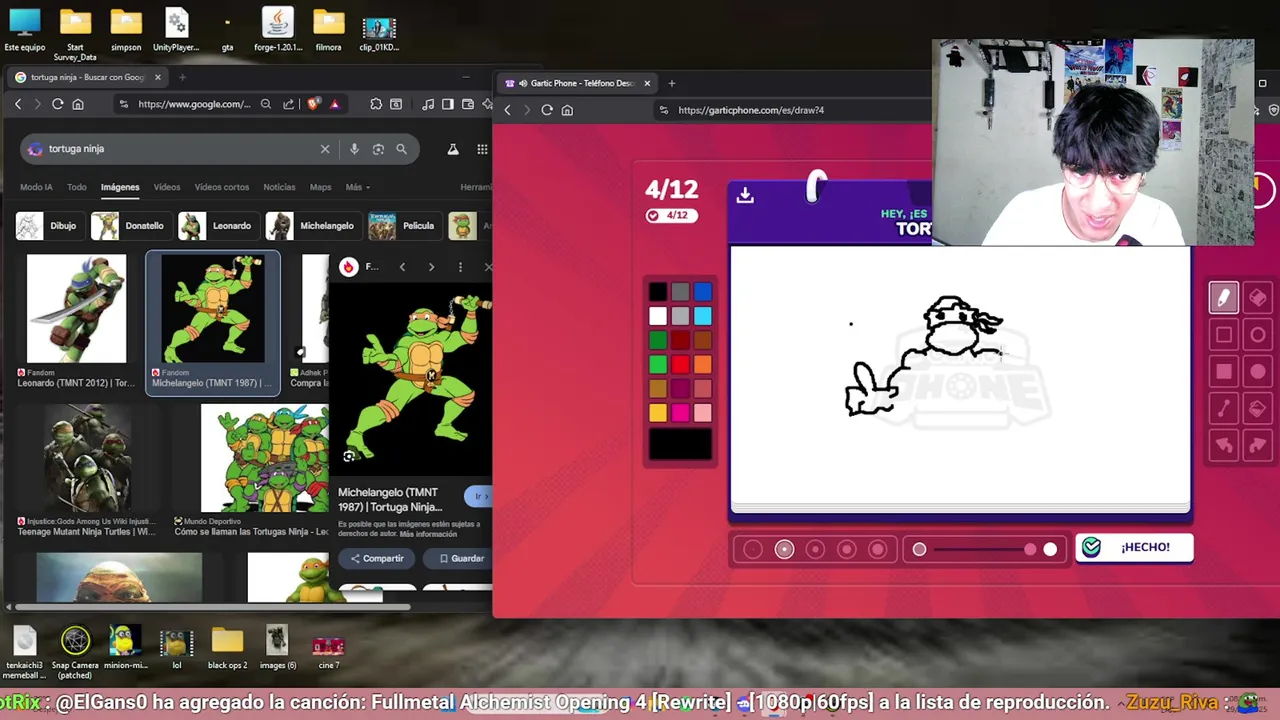This screenshot has height=720, width=1280.
Task: Choose the outlined ellipse shape tool
Action: pos(1258,335)
